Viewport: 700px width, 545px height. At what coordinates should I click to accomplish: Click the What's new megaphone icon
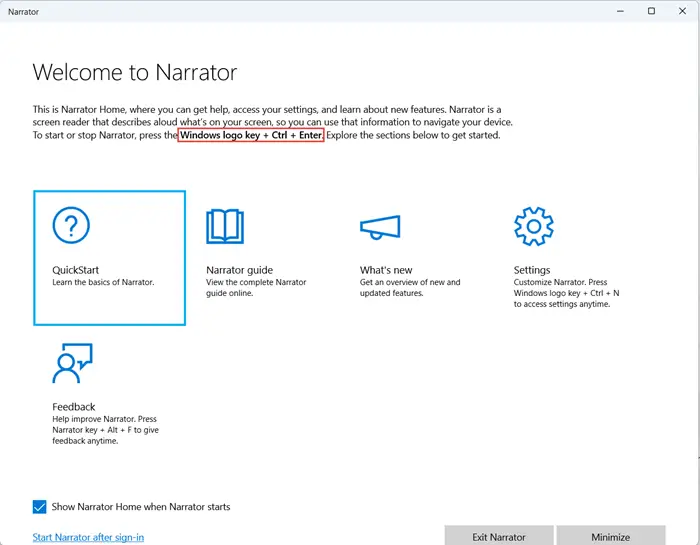coord(380,227)
